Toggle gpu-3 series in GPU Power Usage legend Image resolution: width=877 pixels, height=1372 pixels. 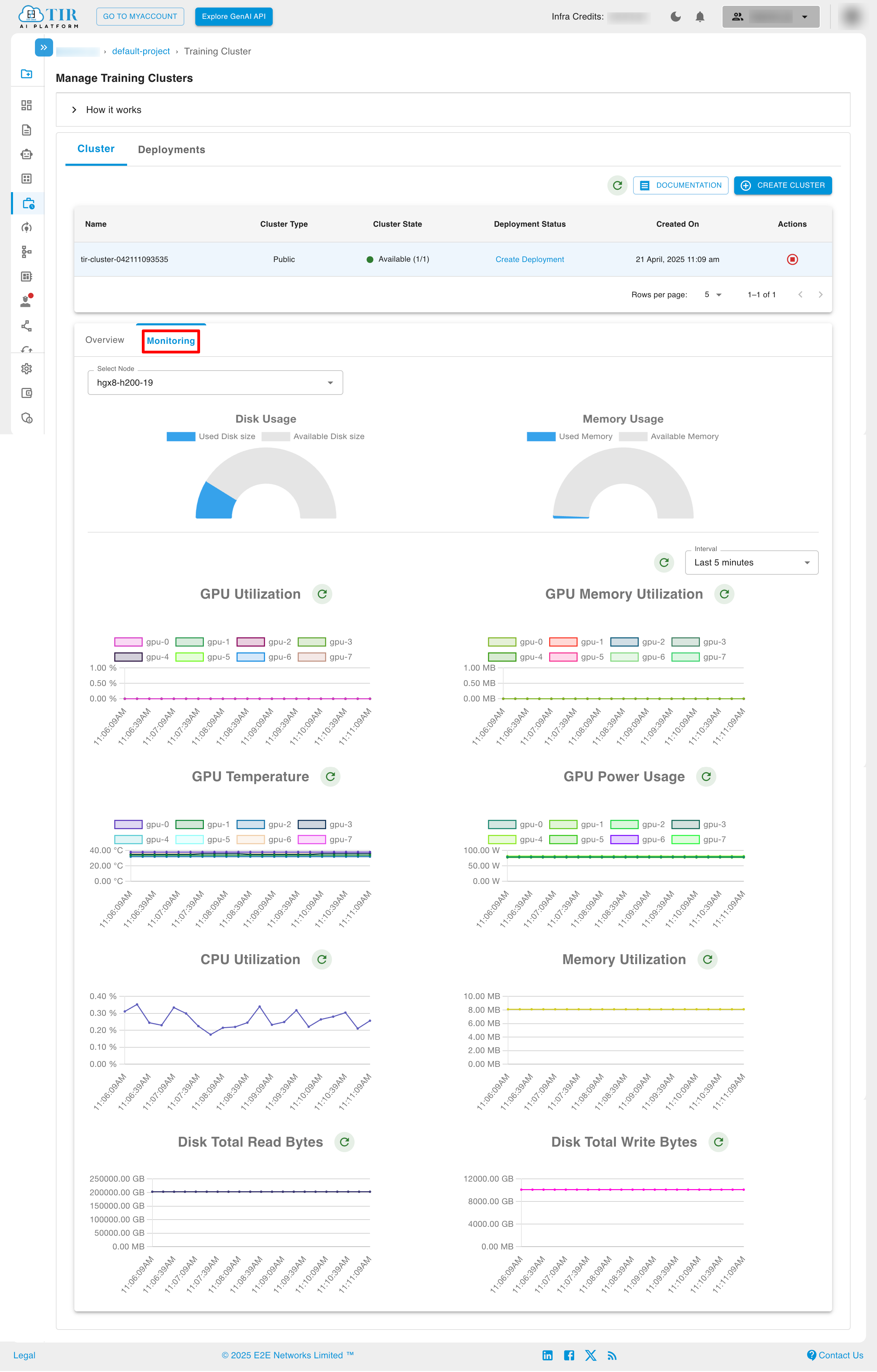pyautogui.click(x=699, y=824)
